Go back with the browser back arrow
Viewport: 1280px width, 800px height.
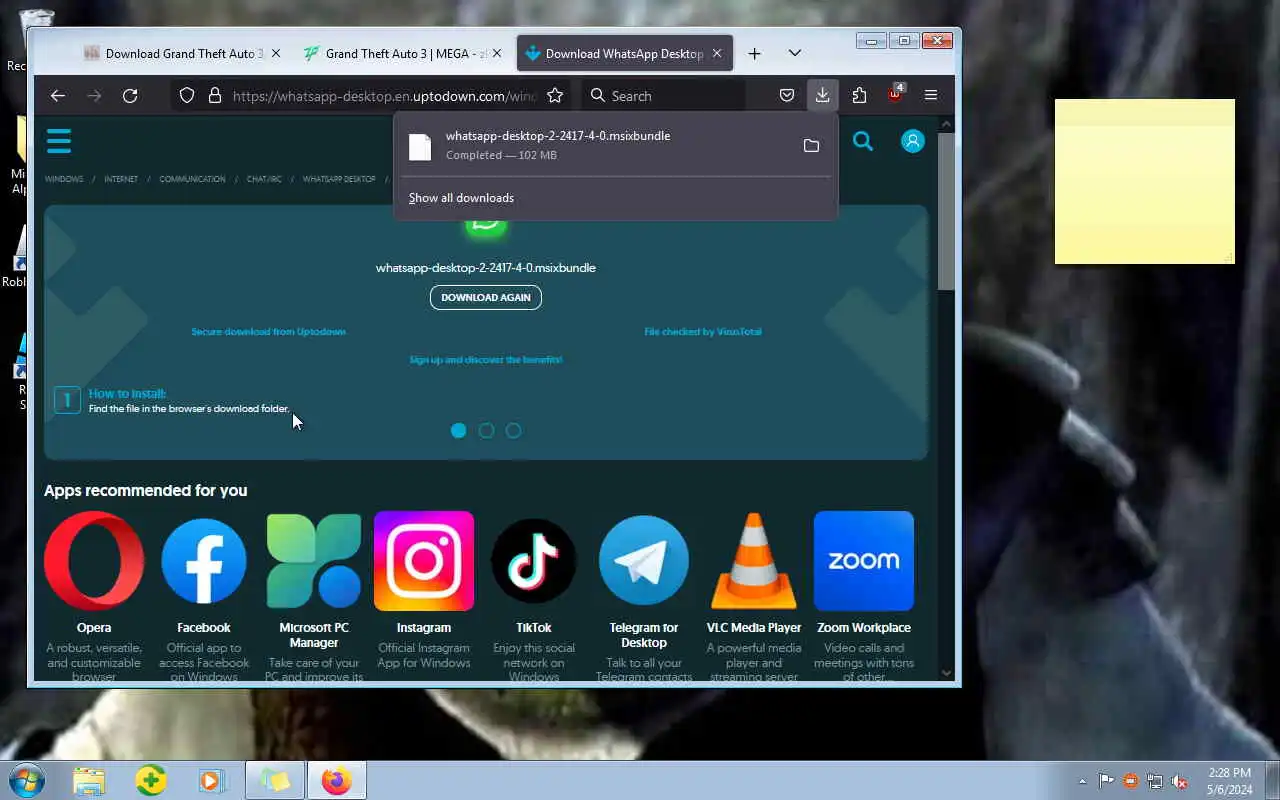(x=58, y=96)
